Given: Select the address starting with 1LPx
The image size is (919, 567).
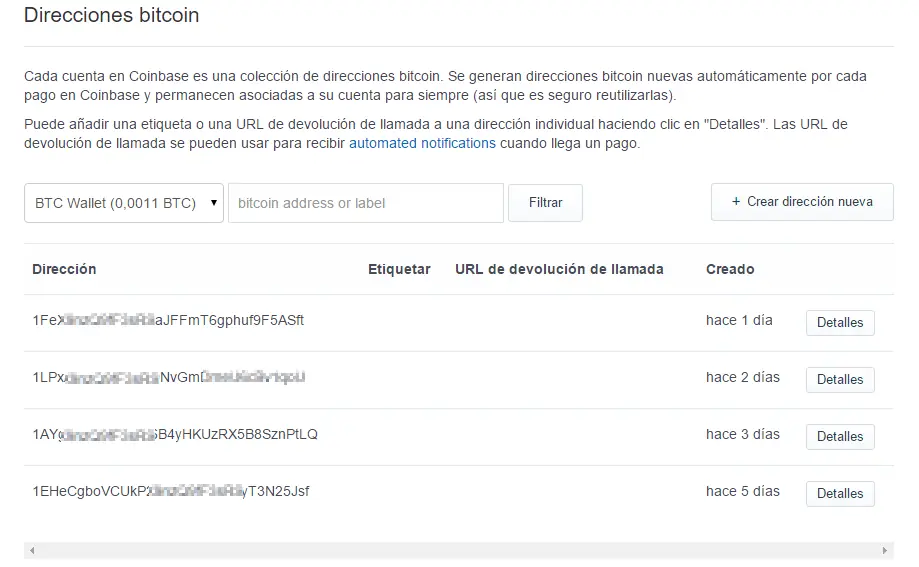Looking at the screenshot, I should [x=169, y=377].
